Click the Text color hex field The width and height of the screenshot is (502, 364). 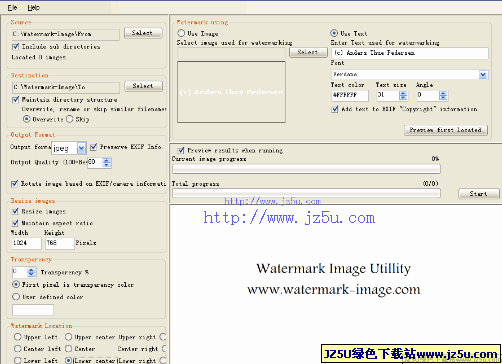(350, 96)
